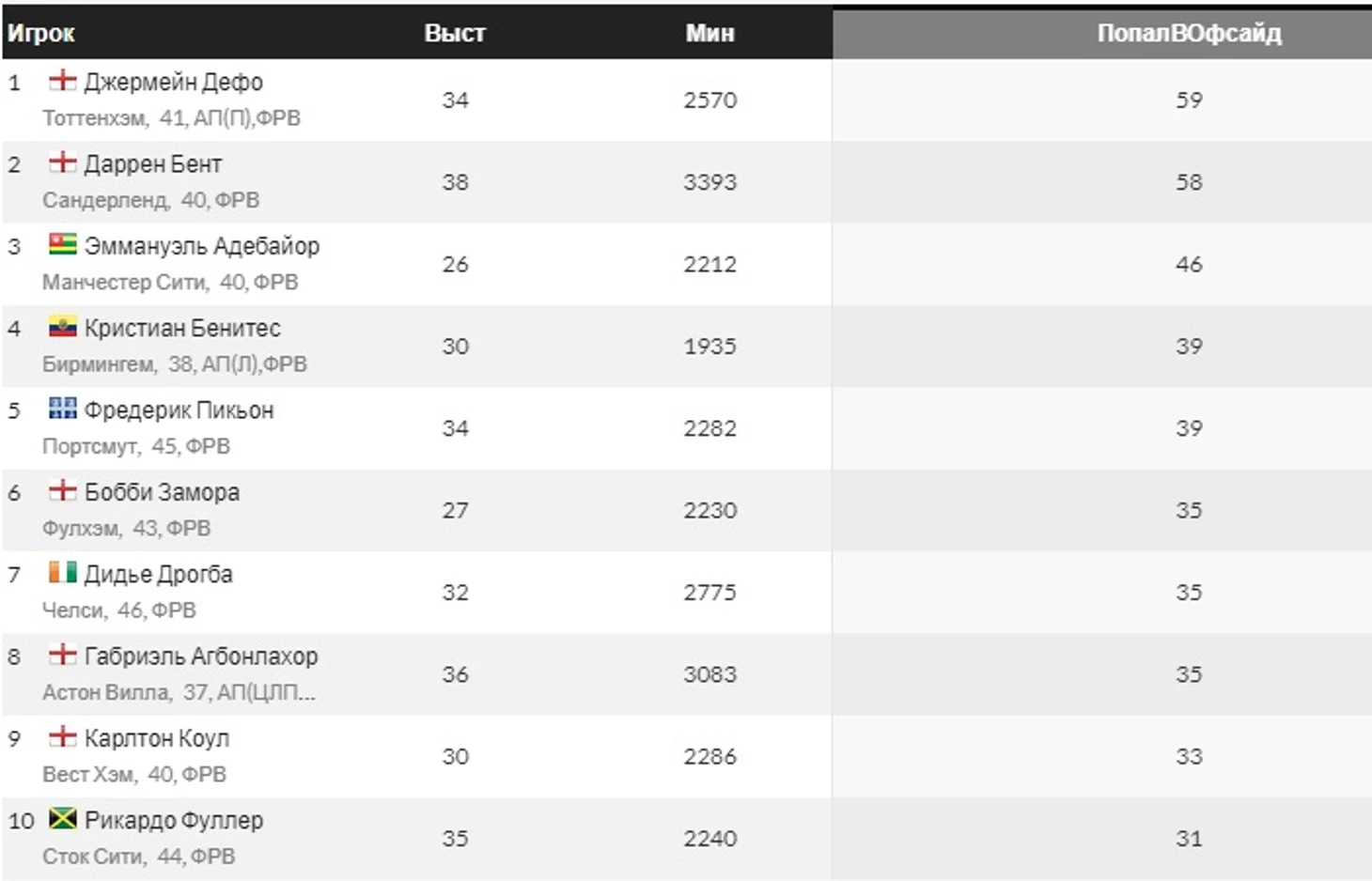This screenshot has height=881, width=1372.
Task: Click the Jamaica flag beside Рикардо Фуллер
Action: tap(62, 819)
